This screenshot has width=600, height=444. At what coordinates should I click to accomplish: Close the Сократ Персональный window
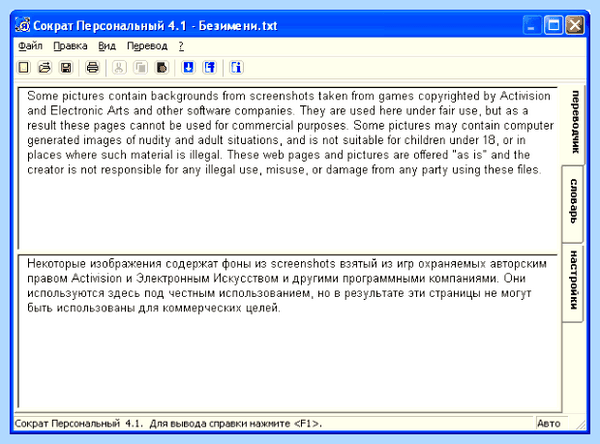tap(575, 26)
